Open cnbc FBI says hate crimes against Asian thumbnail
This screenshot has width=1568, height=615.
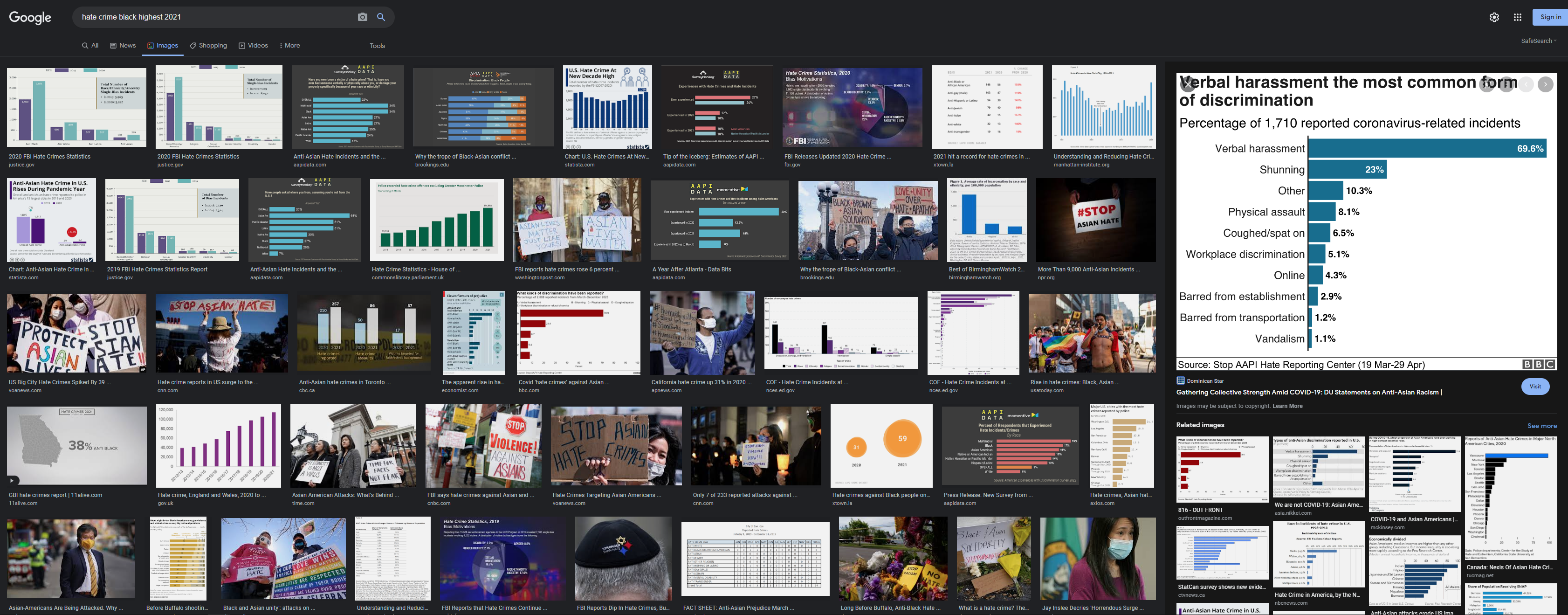point(483,446)
